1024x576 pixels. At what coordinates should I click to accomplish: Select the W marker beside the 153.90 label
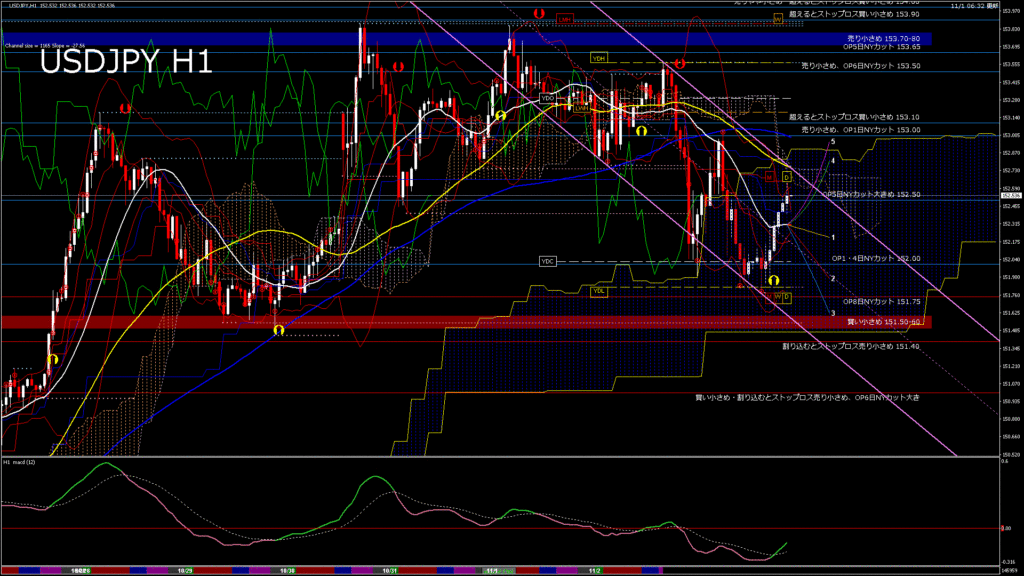click(x=777, y=18)
